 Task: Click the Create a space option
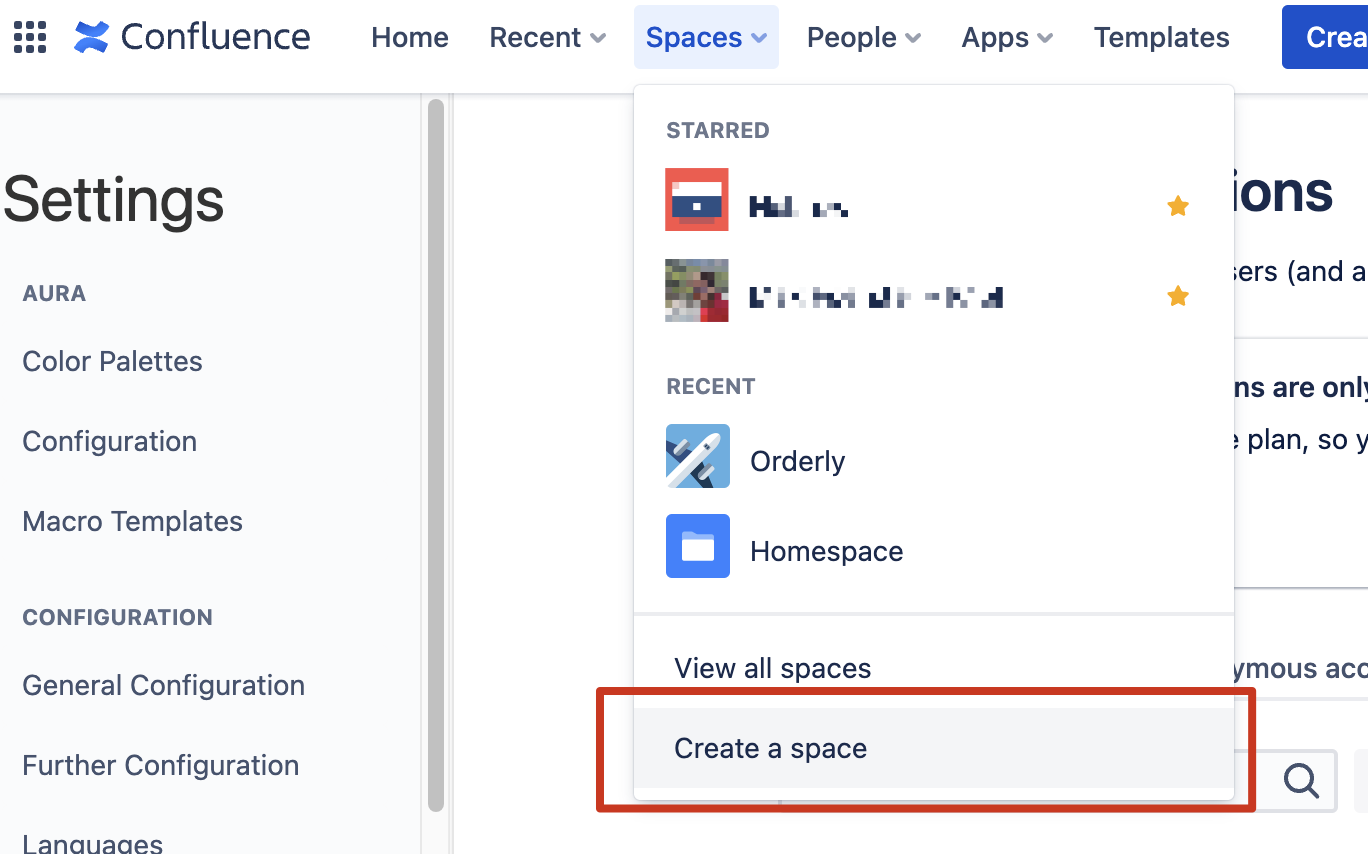(x=770, y=747)
